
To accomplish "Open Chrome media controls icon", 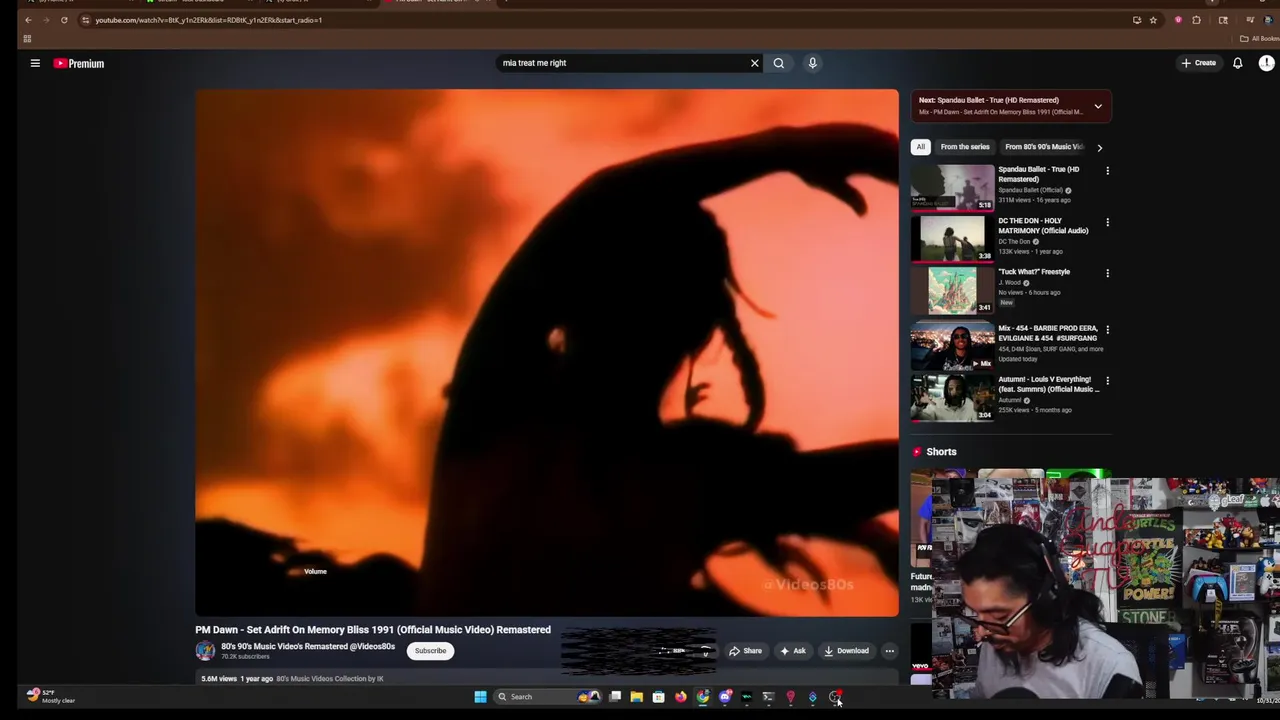I will click(x=1250, y=20).
